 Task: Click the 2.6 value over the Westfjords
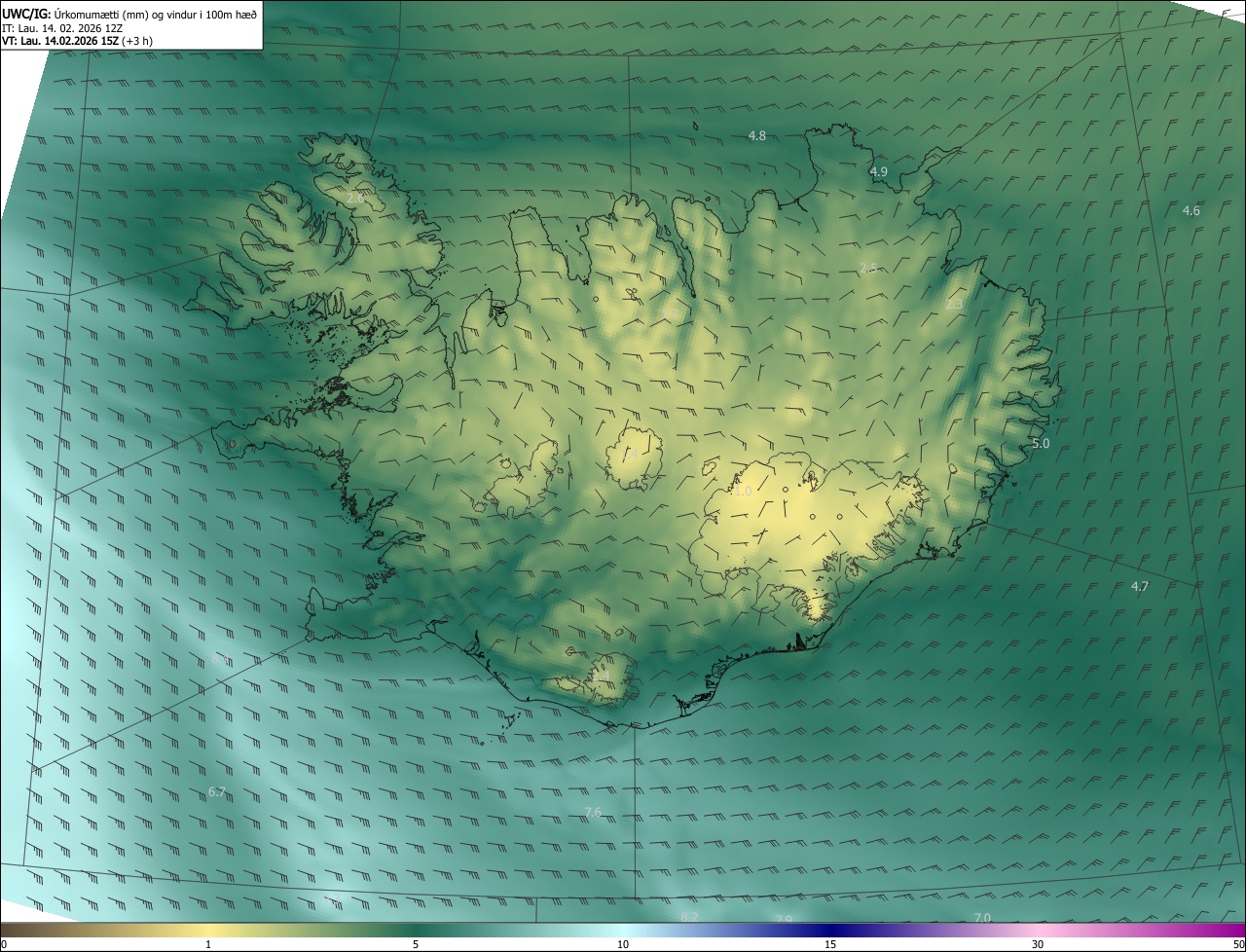point(355,199)
